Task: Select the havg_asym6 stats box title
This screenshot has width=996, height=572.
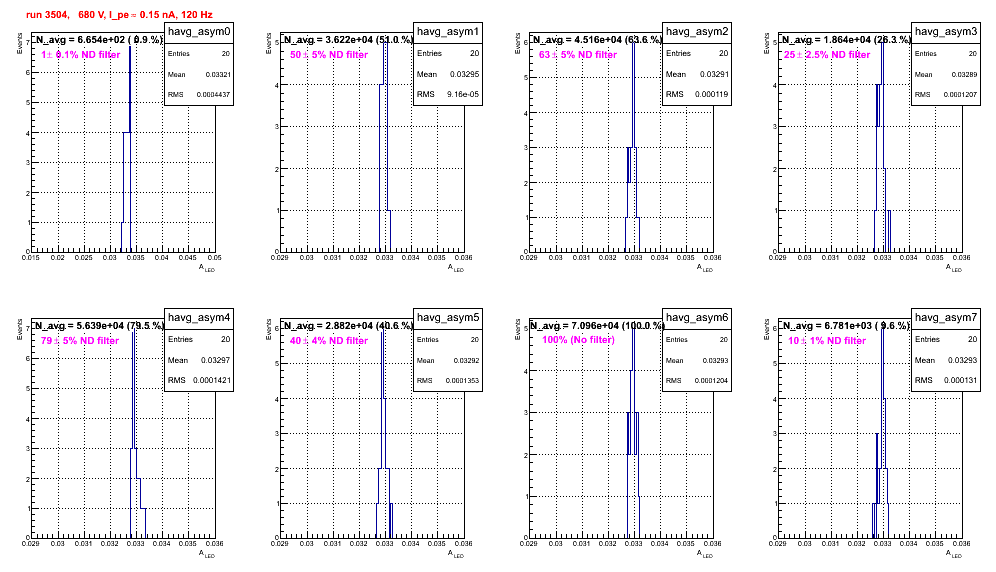Action: 697,318
